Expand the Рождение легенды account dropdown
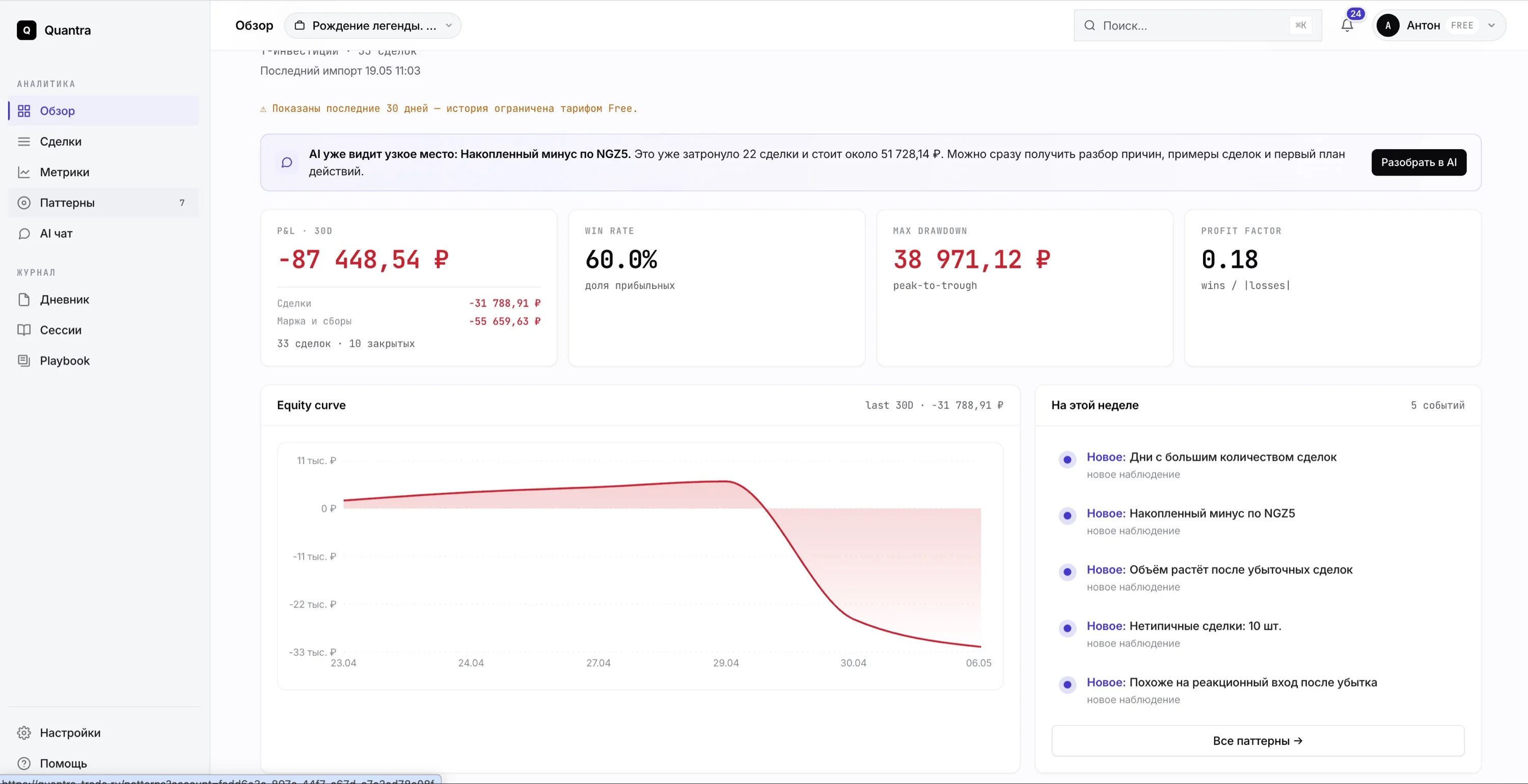This screenshot has width=1528, height=784. 372,25
